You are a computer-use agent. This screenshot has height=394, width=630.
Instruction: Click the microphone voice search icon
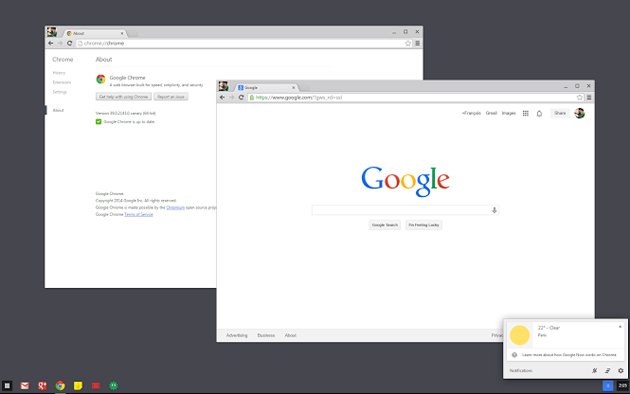point(494,210)
